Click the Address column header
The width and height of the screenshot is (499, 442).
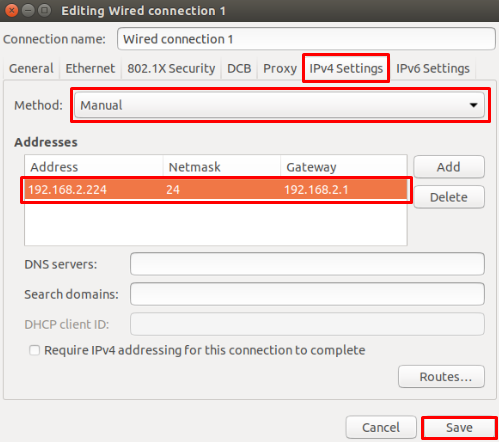(x=94, y=167)
